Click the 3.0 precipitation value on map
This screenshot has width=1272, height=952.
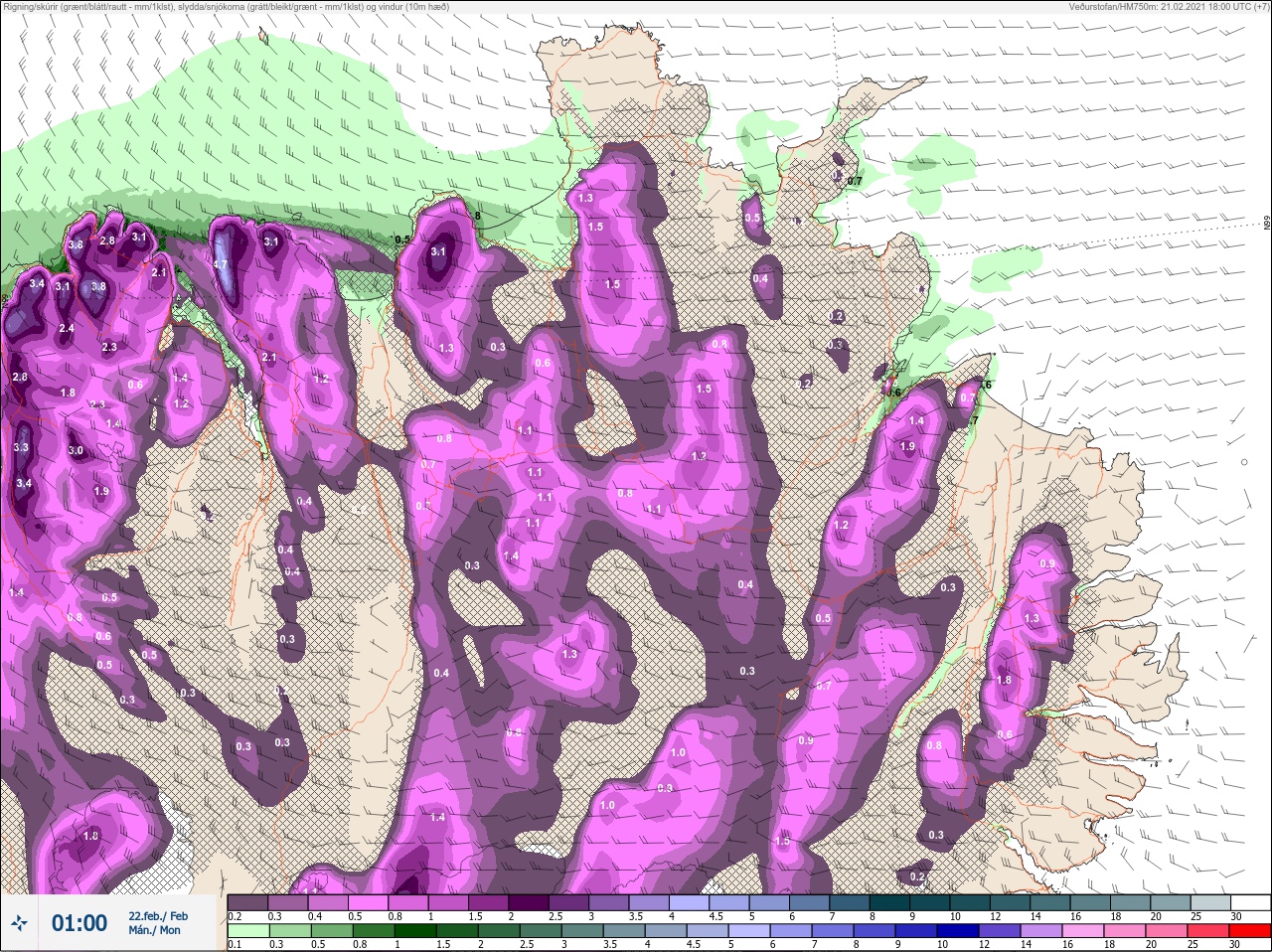(76, 450)
